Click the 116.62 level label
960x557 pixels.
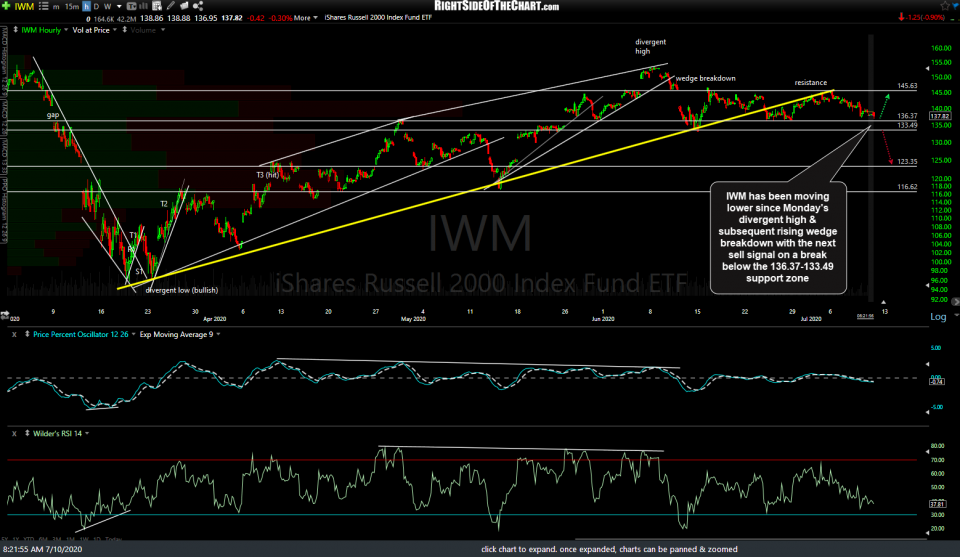click(x=907, y=187)
